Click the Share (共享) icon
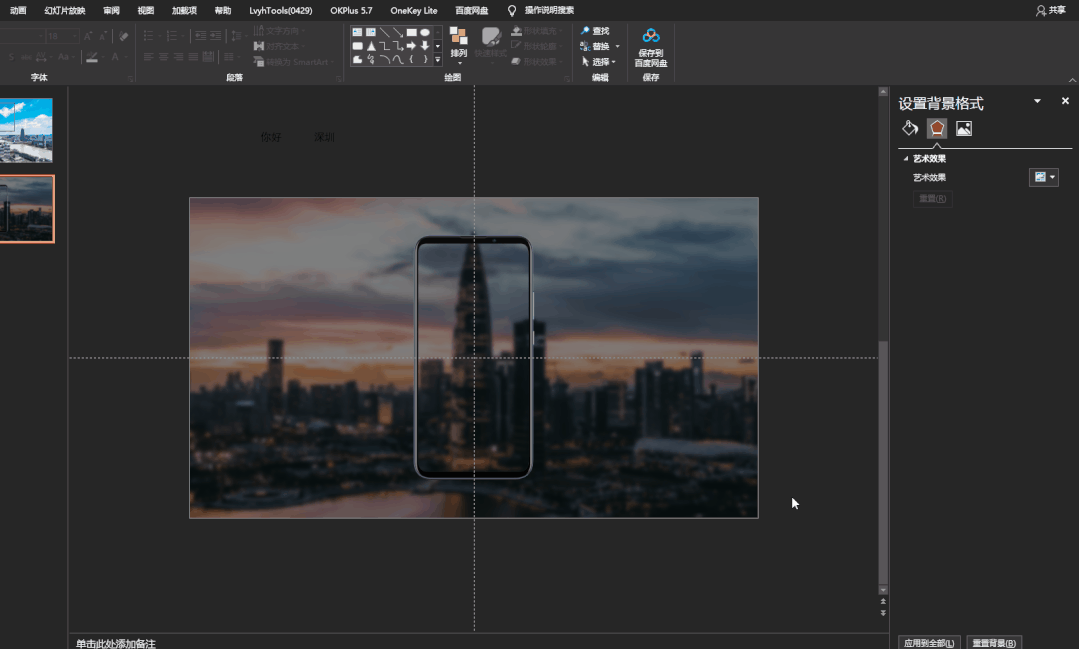Screen dimensions: 1079x649 tap(1041, 10)
